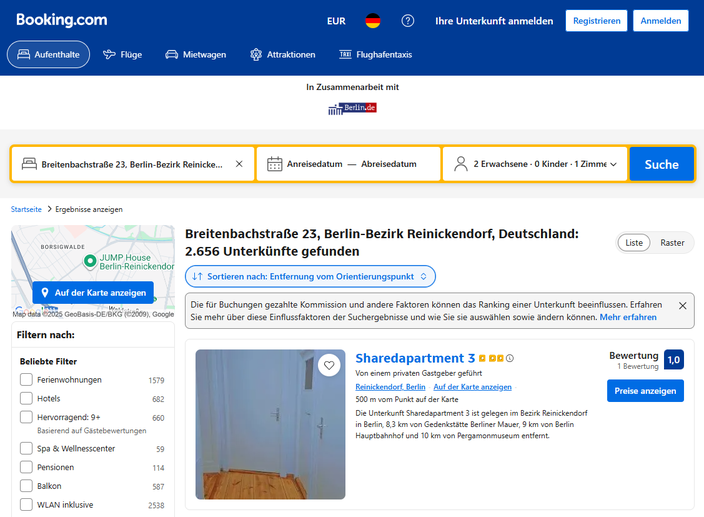The image size is (704, 517).
Task: Click the person icon in guests field
Action: [461, 164]
